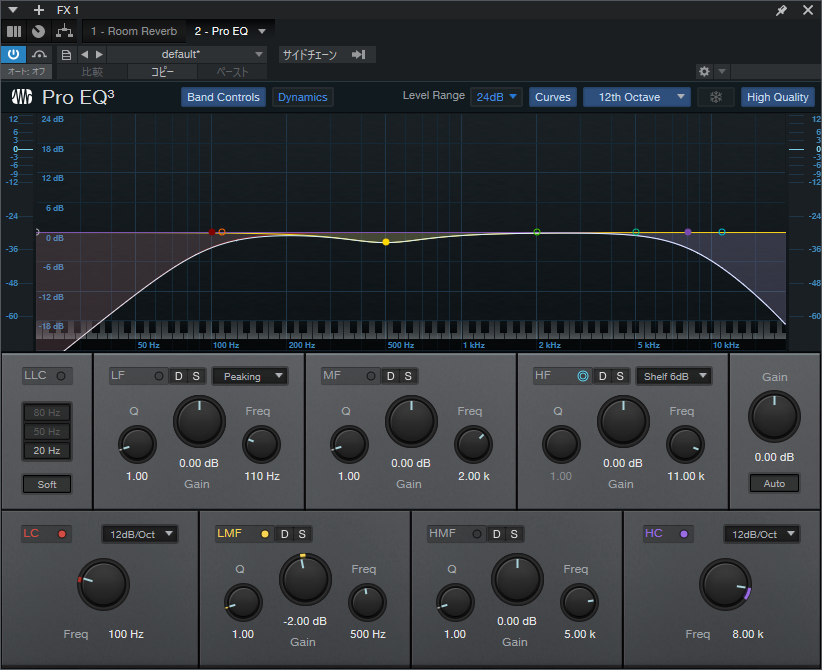Load the next preset arrow
Viewport: 822px width, 670px height.
click(99, 55)
